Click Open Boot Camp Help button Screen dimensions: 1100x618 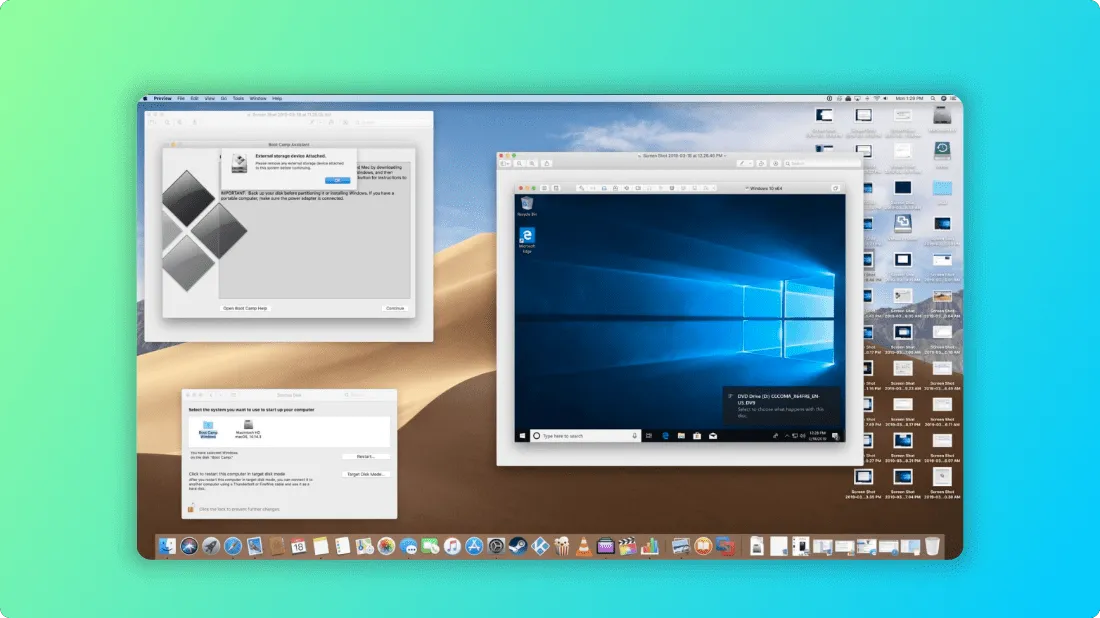point(245,308)
